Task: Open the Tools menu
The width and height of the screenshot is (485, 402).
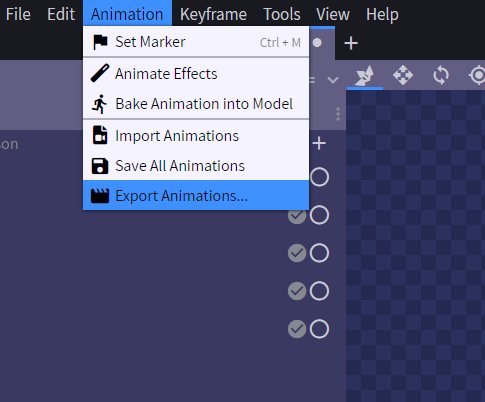Action: [x=282, y=14]
